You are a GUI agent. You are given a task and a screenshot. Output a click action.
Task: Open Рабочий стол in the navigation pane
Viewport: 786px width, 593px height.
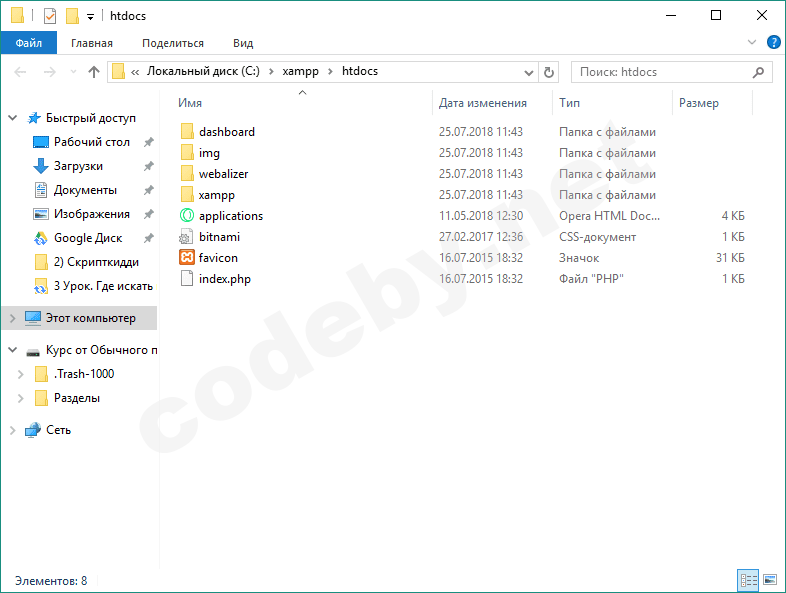(92, 142)
